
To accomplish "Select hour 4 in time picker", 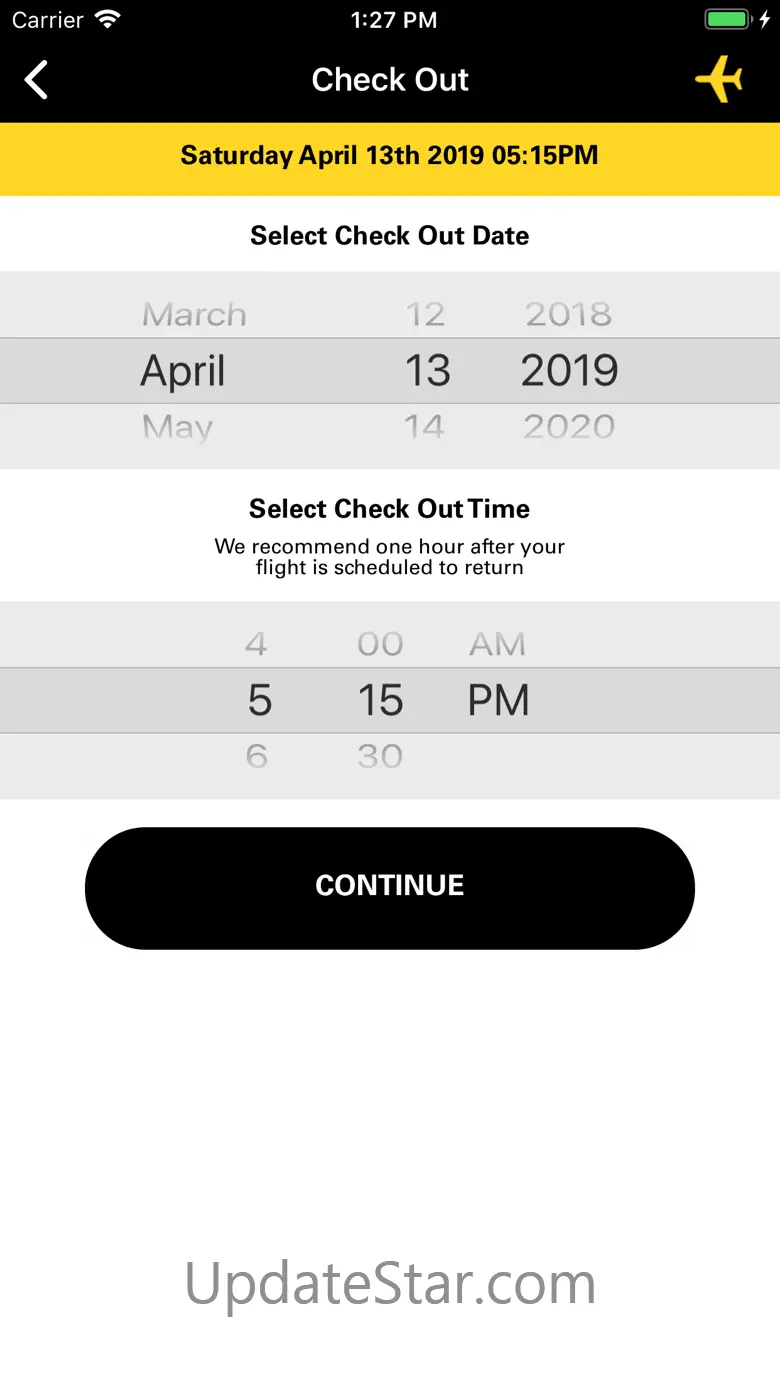I will point(256,643).
